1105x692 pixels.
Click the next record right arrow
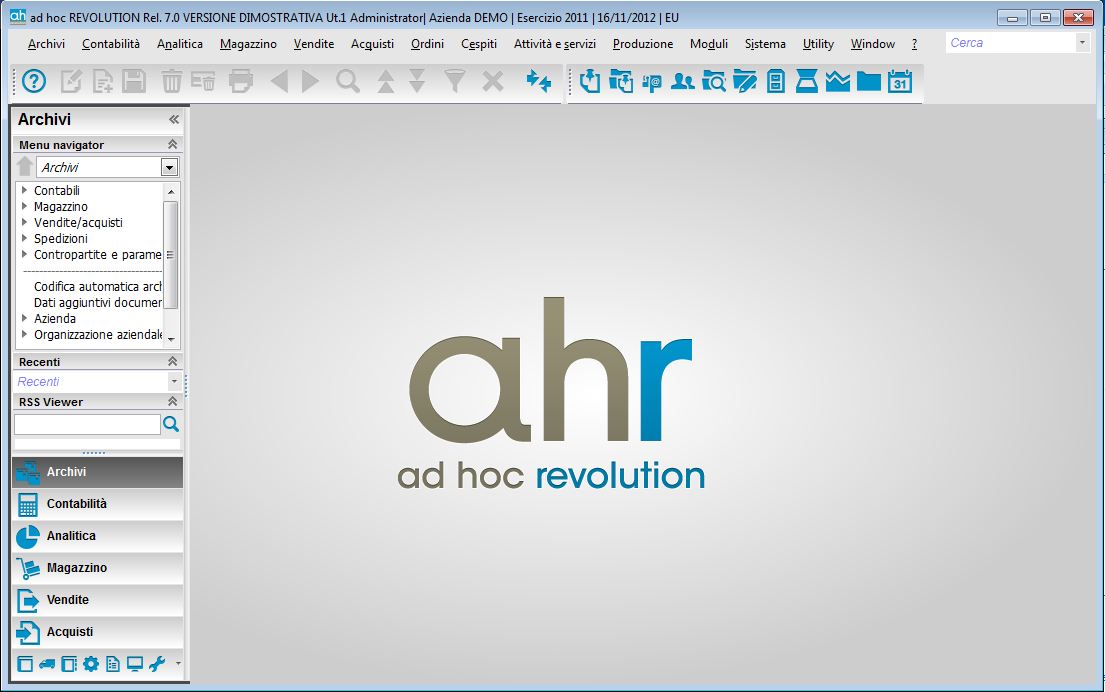click(x=310, y=82)
